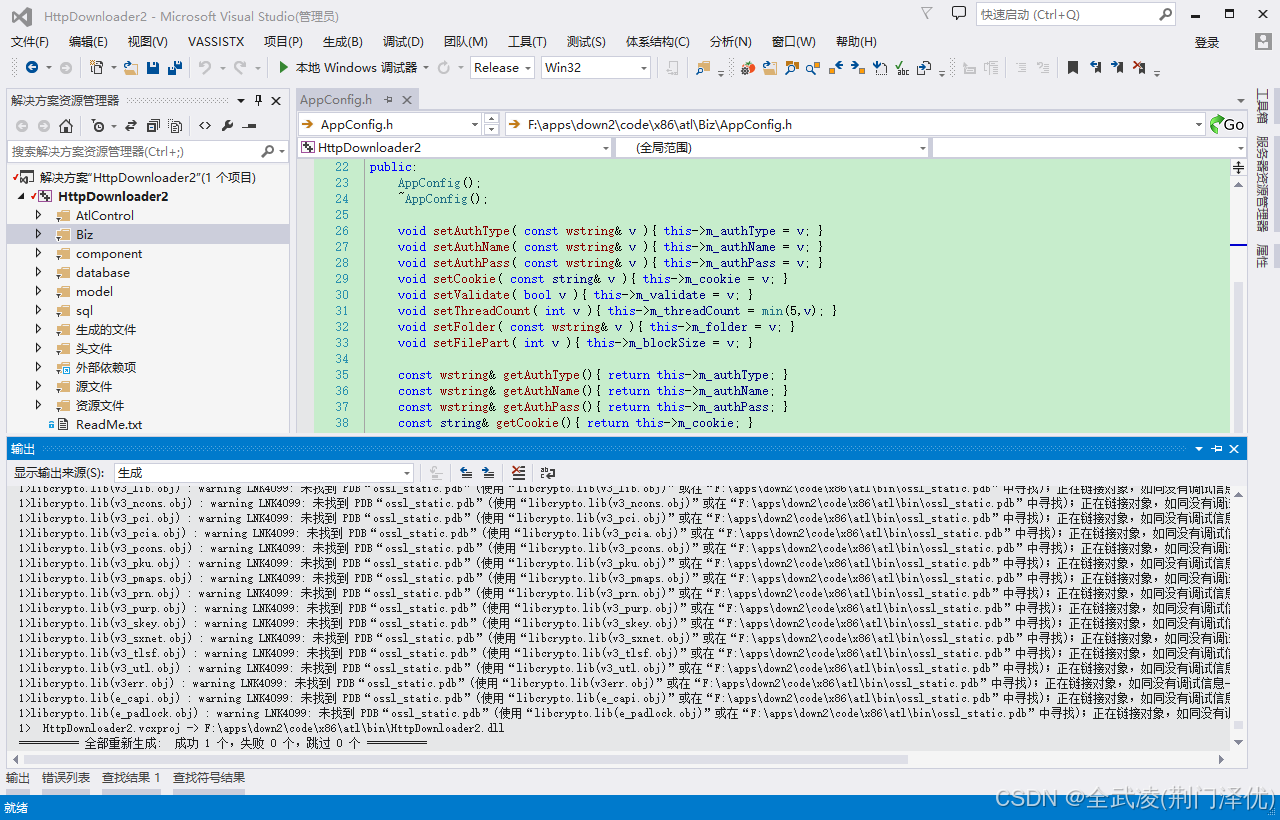Toggle auto-hide pin of Solution Explorer panel
The width and height of the screenshot is (1280, 820).
pyautogui.click(x=258, y=101)
